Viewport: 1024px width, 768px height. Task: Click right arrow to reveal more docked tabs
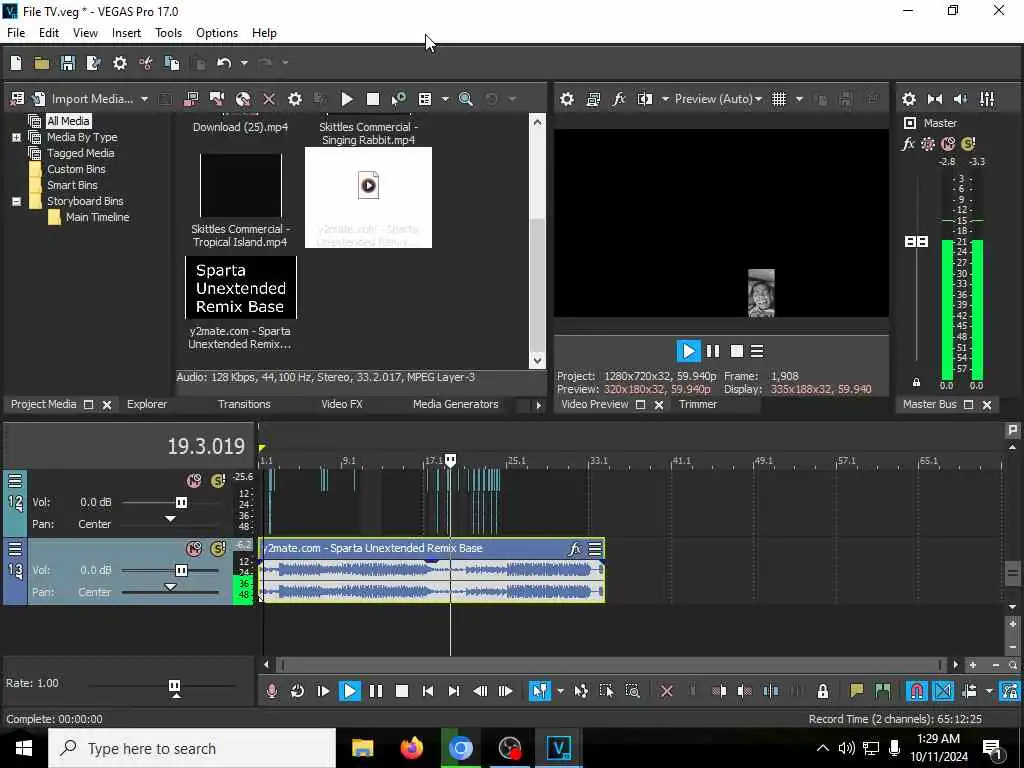click(x=538, y=405)
